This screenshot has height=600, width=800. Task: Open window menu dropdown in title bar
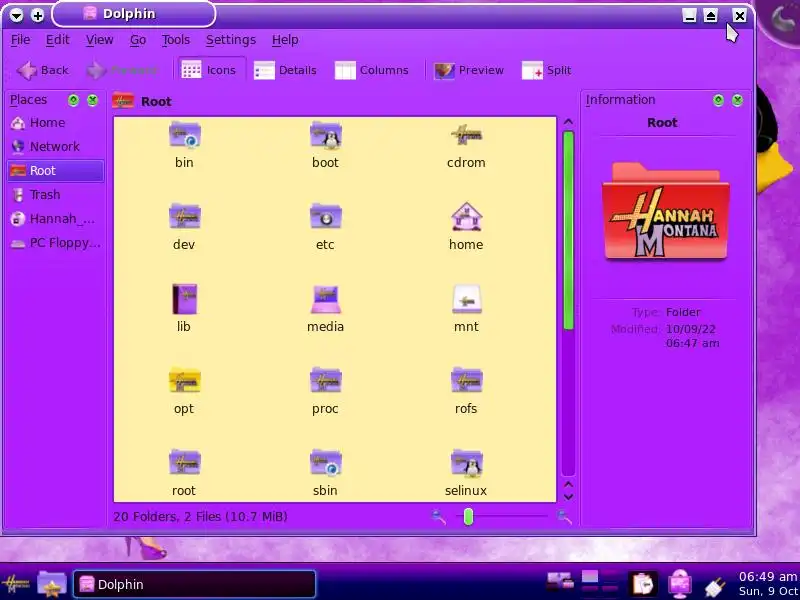[x=16, y=15]
